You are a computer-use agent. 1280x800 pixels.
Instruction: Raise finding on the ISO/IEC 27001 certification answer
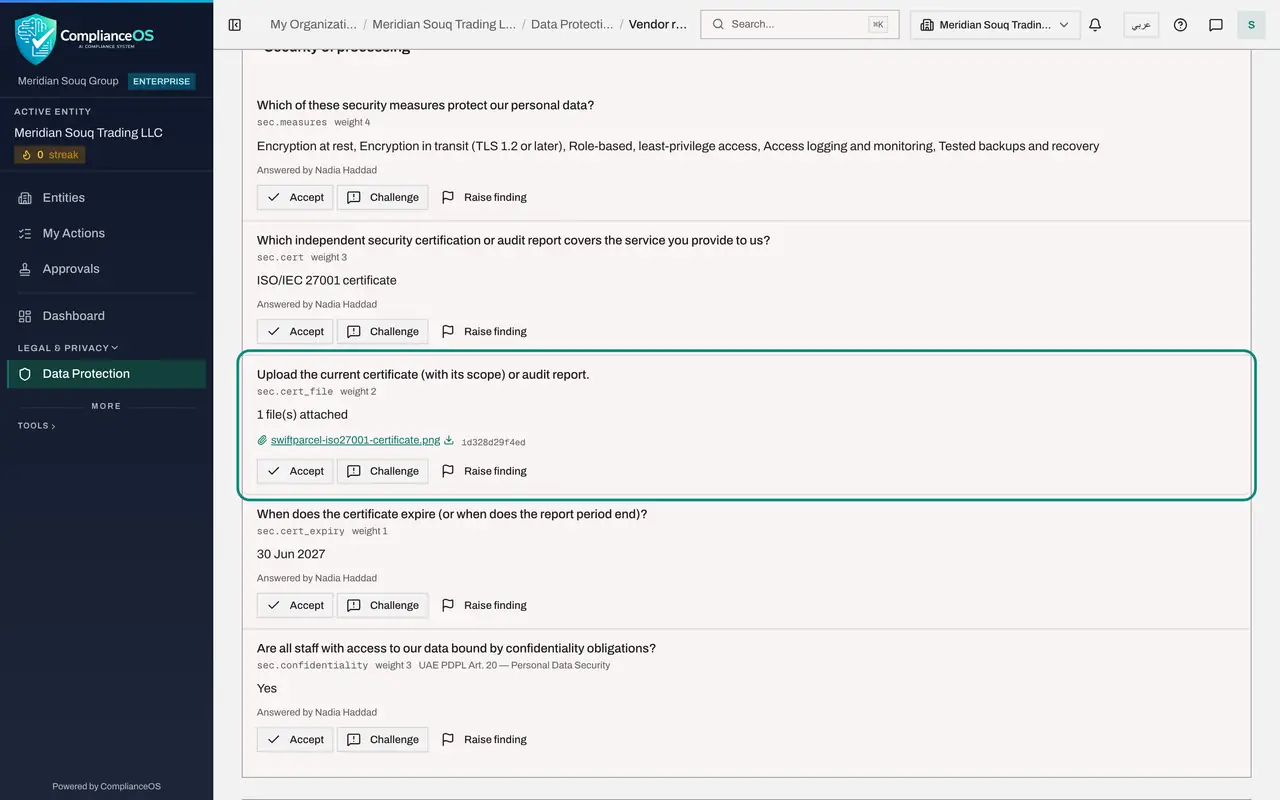(484, 331)
